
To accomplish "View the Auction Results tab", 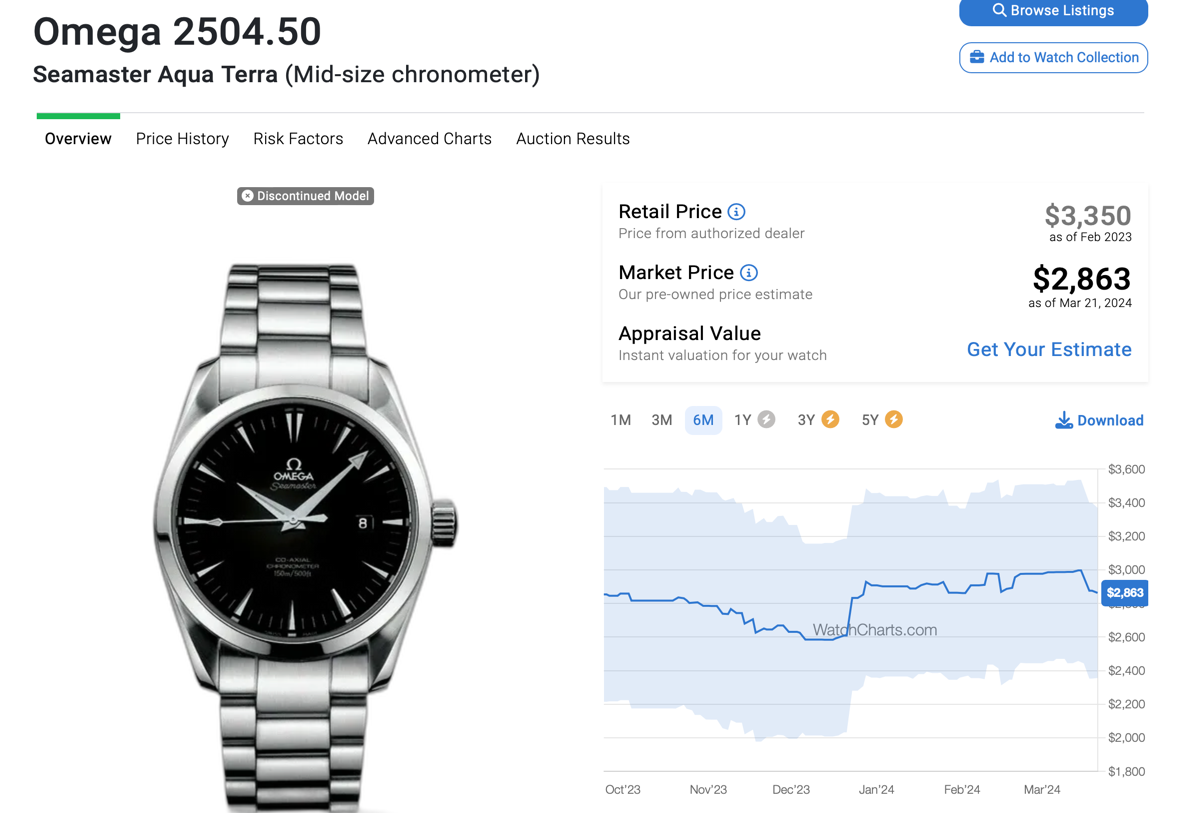I will click(x=573, y=139).
